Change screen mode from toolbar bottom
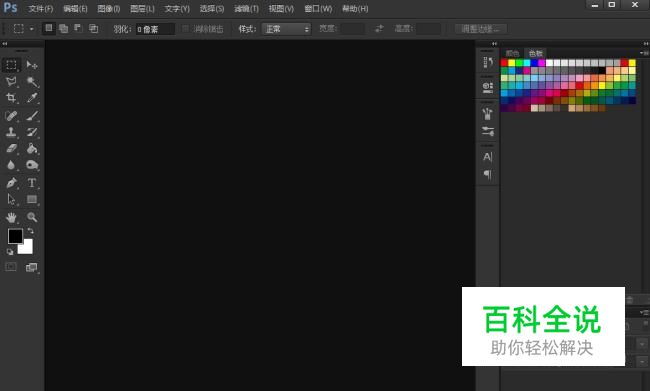Viewport: 650px width, 391px height. tap(32, 267)
